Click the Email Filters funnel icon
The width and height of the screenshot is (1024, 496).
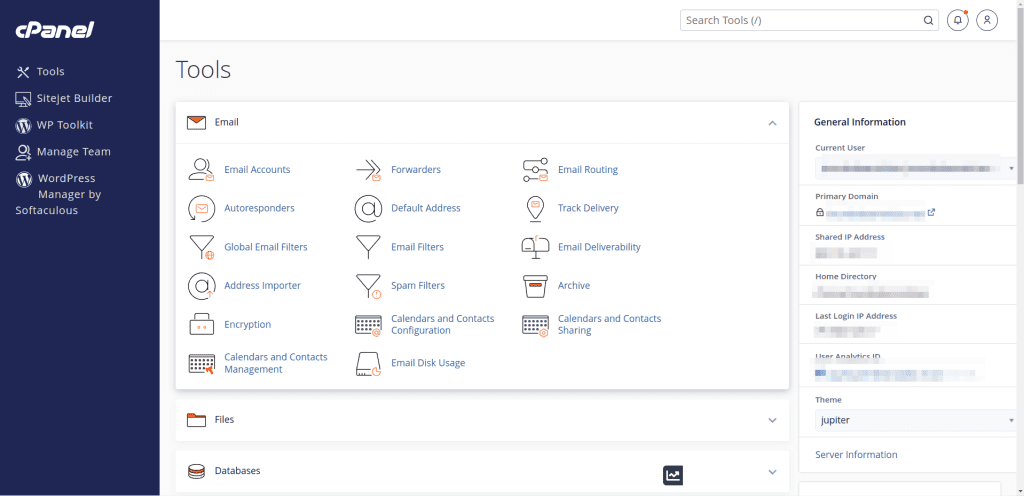pyautogui.click(x=368, y=247)
